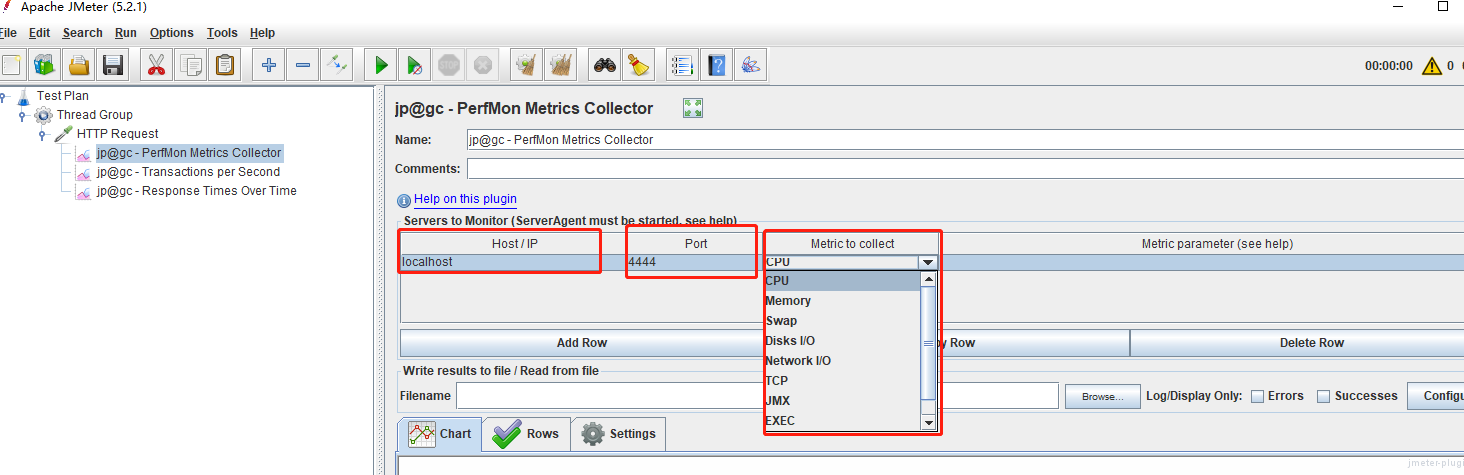
Task: Click the blue info help icon
Action: [x=404, y=200]
